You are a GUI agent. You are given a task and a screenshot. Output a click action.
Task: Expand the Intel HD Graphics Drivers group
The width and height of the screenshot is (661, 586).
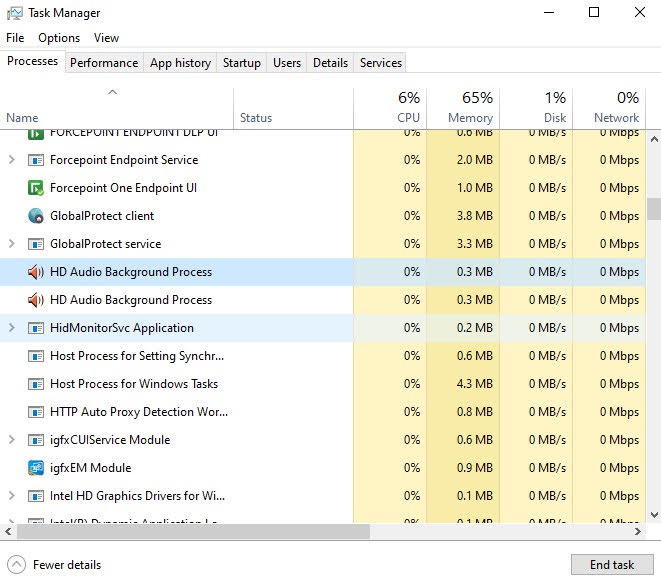click(x=12, y=496)
